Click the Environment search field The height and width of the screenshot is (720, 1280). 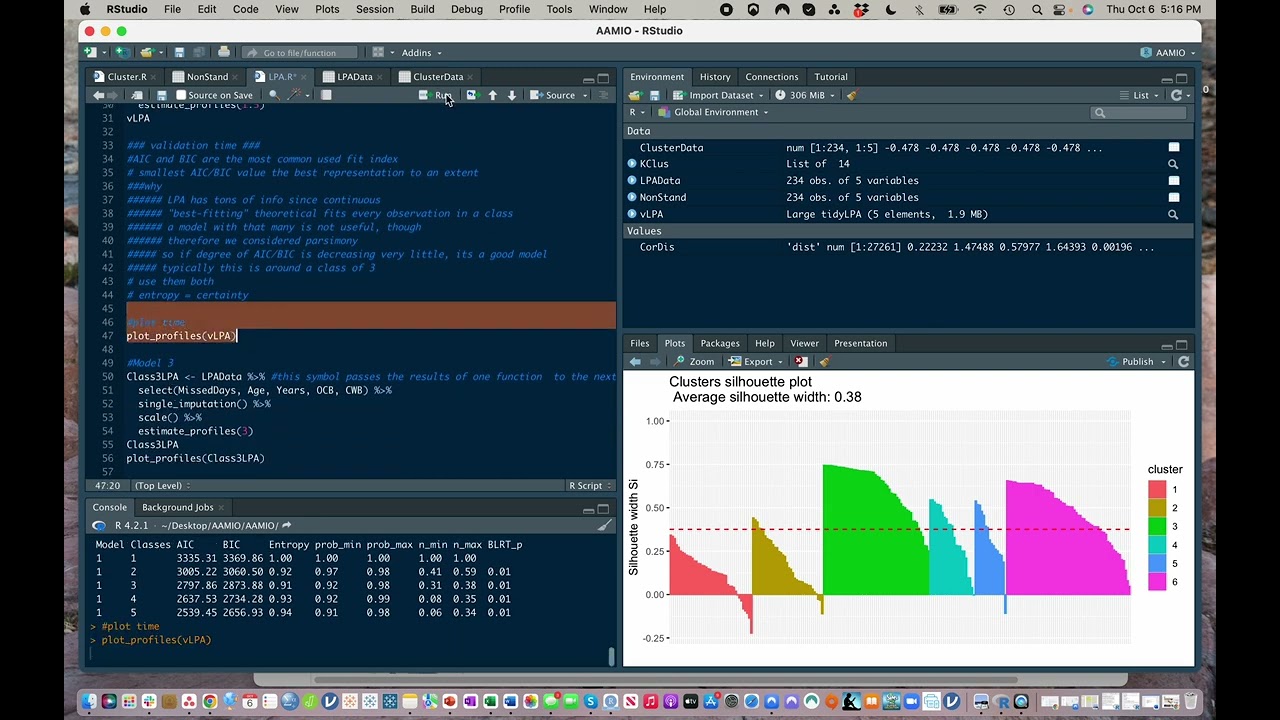pos(1139,112)
